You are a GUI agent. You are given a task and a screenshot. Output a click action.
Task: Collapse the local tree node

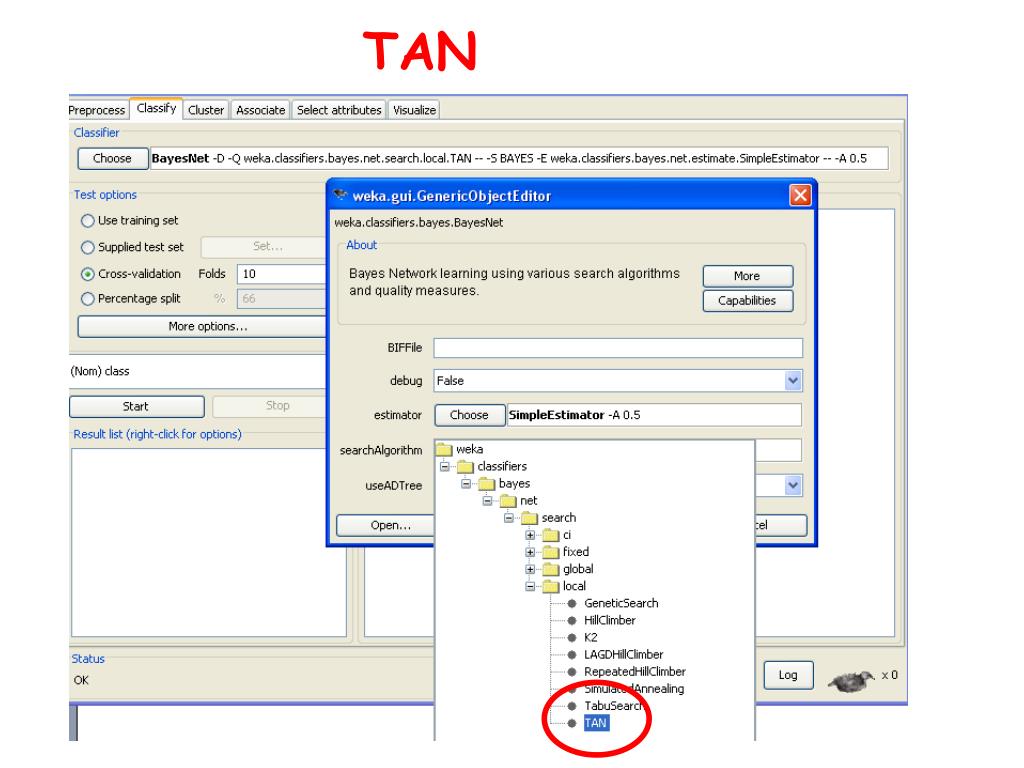pyautogui.click(x=530, y=586)
